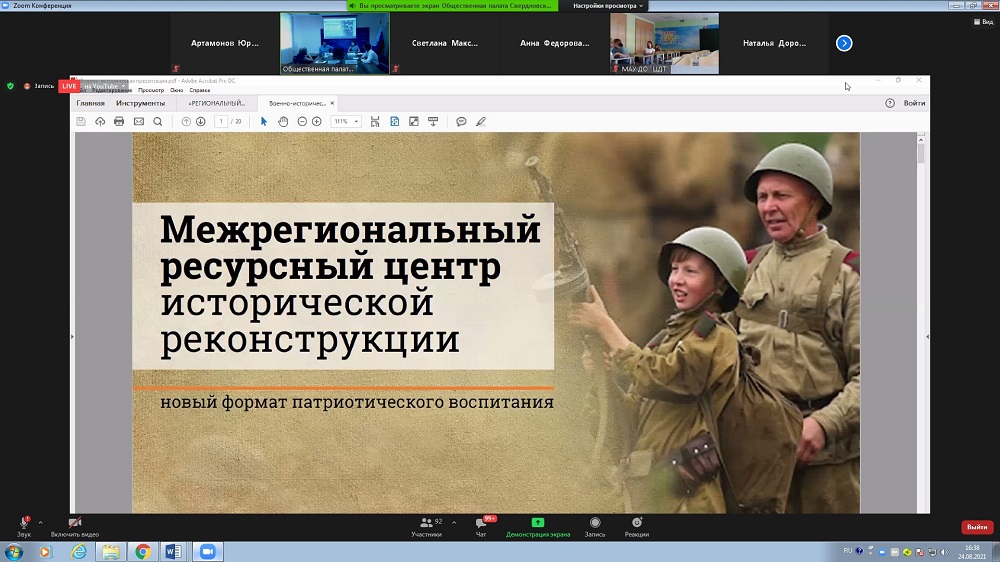This screenshot has height=562, width=1000.
Task: Open the Участники participants panel
Action: (427, 526)
